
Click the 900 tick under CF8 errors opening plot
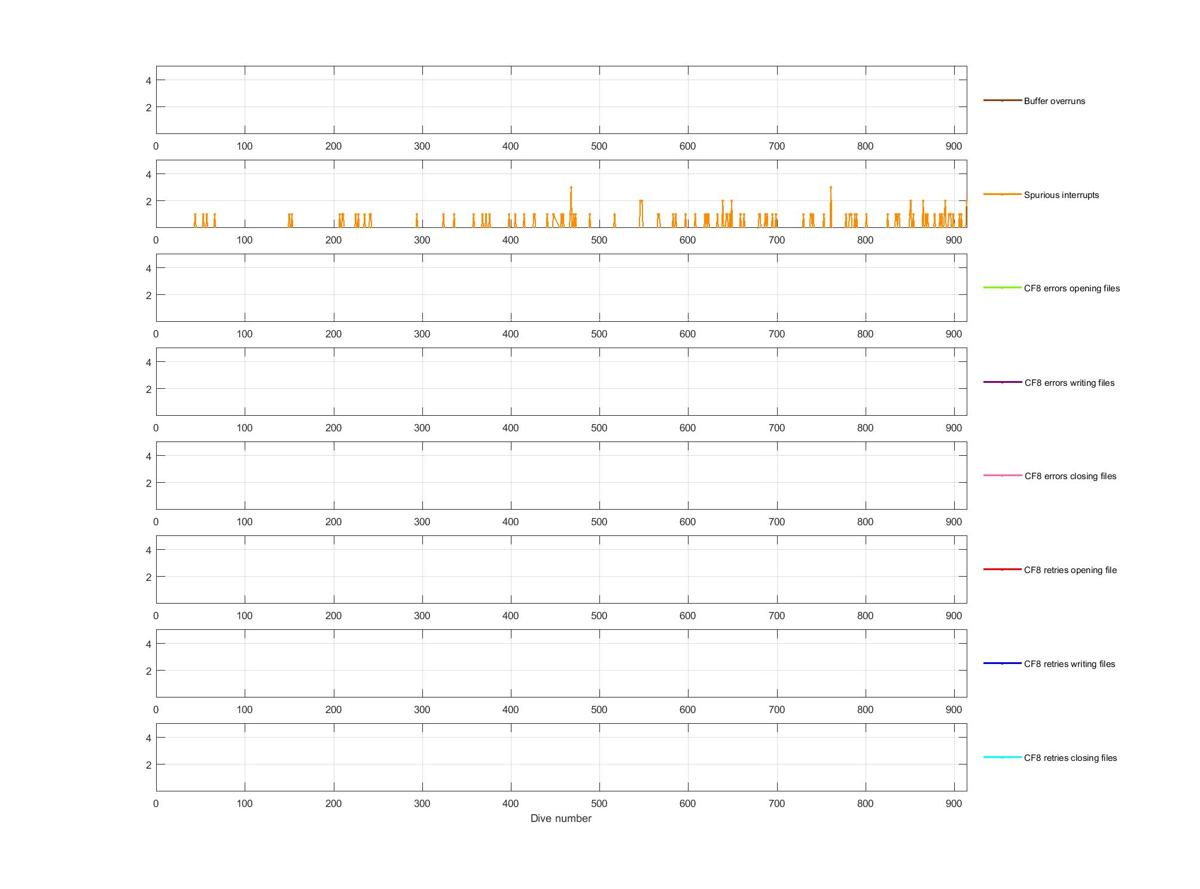pyautogui.click(x=954, y=334)
